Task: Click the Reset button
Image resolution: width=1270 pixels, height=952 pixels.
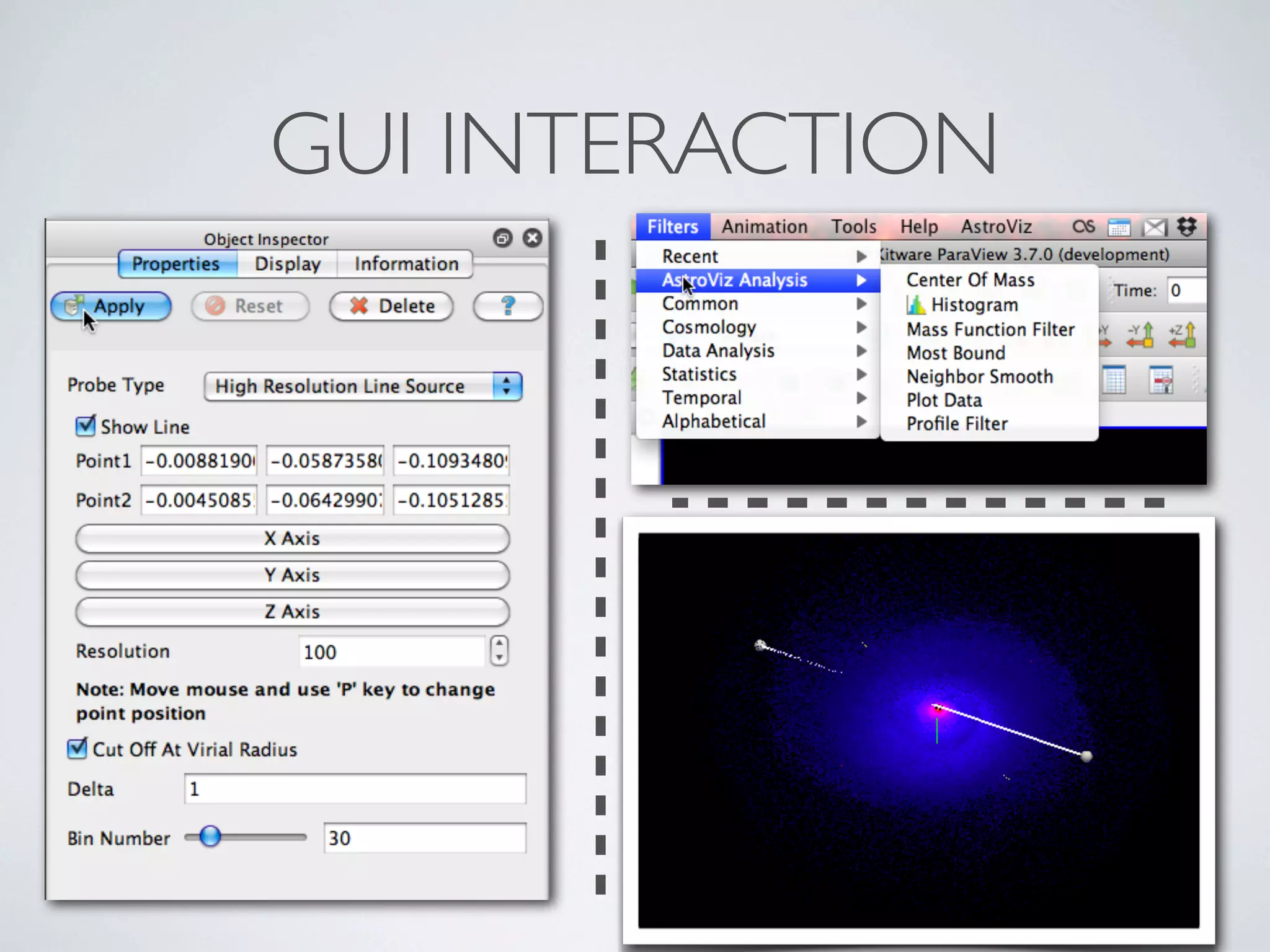Action: coord(250,306)
